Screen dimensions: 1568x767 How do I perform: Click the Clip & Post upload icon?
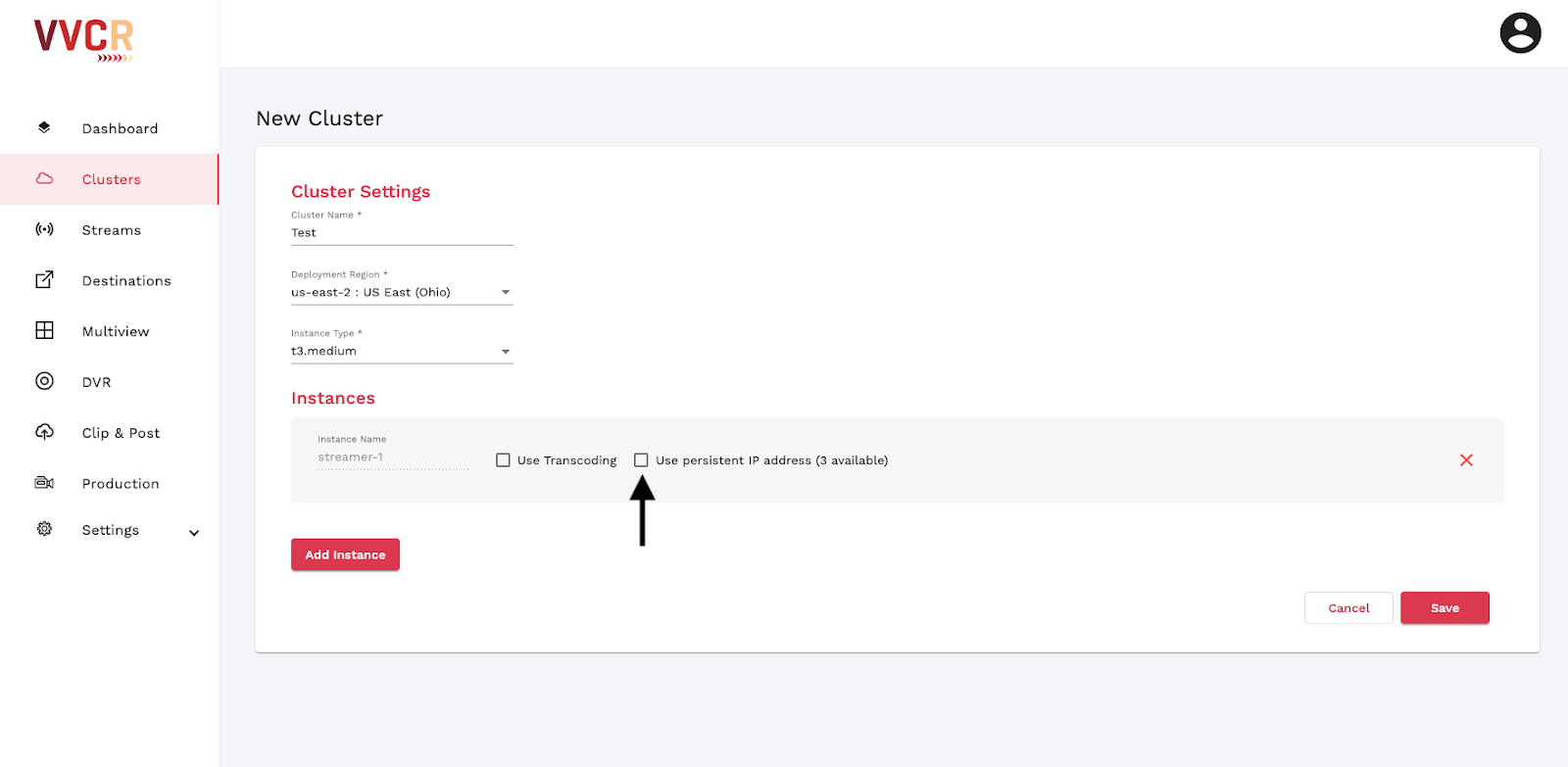[44, 432]
